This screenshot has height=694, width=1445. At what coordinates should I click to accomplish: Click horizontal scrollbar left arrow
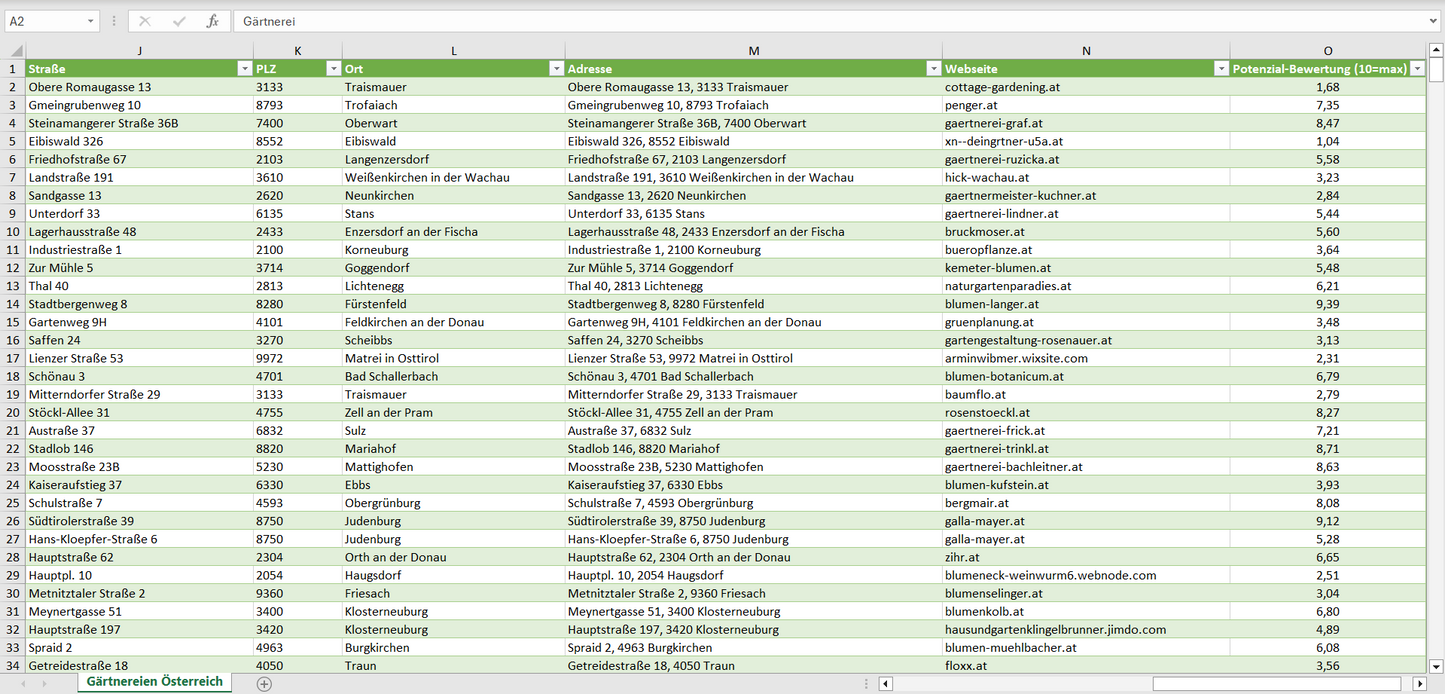pos(885,684)
